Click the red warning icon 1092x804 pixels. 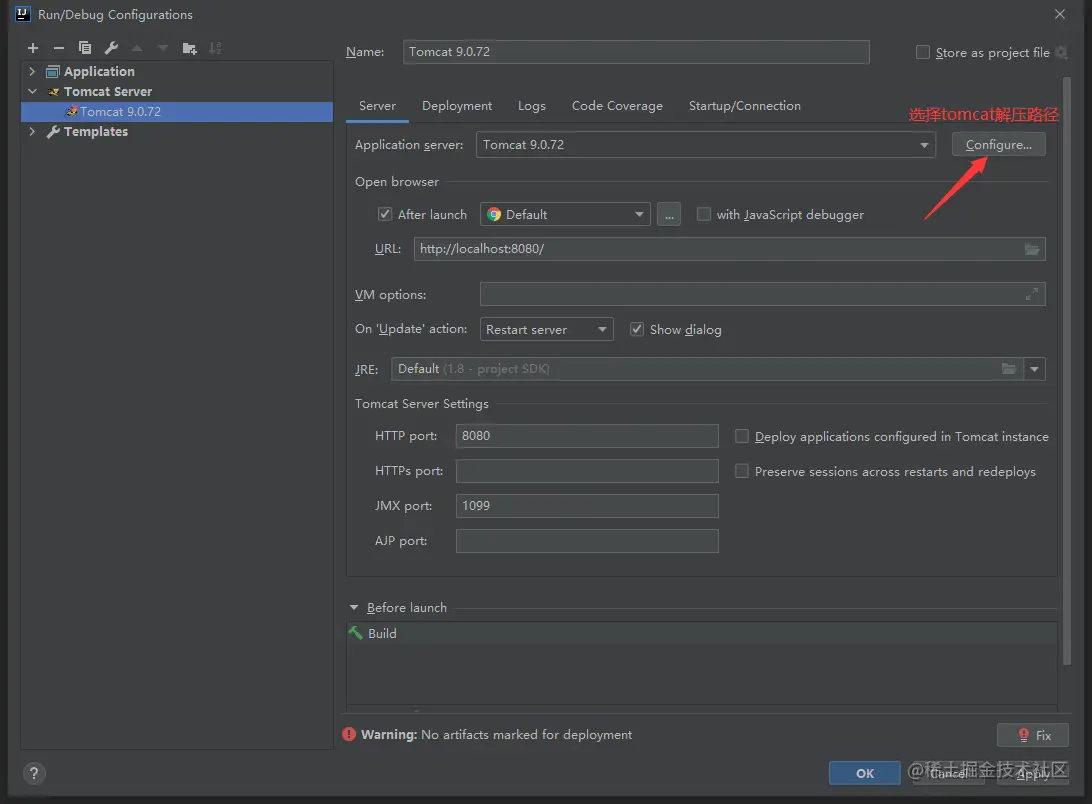(x=349, y=734)
